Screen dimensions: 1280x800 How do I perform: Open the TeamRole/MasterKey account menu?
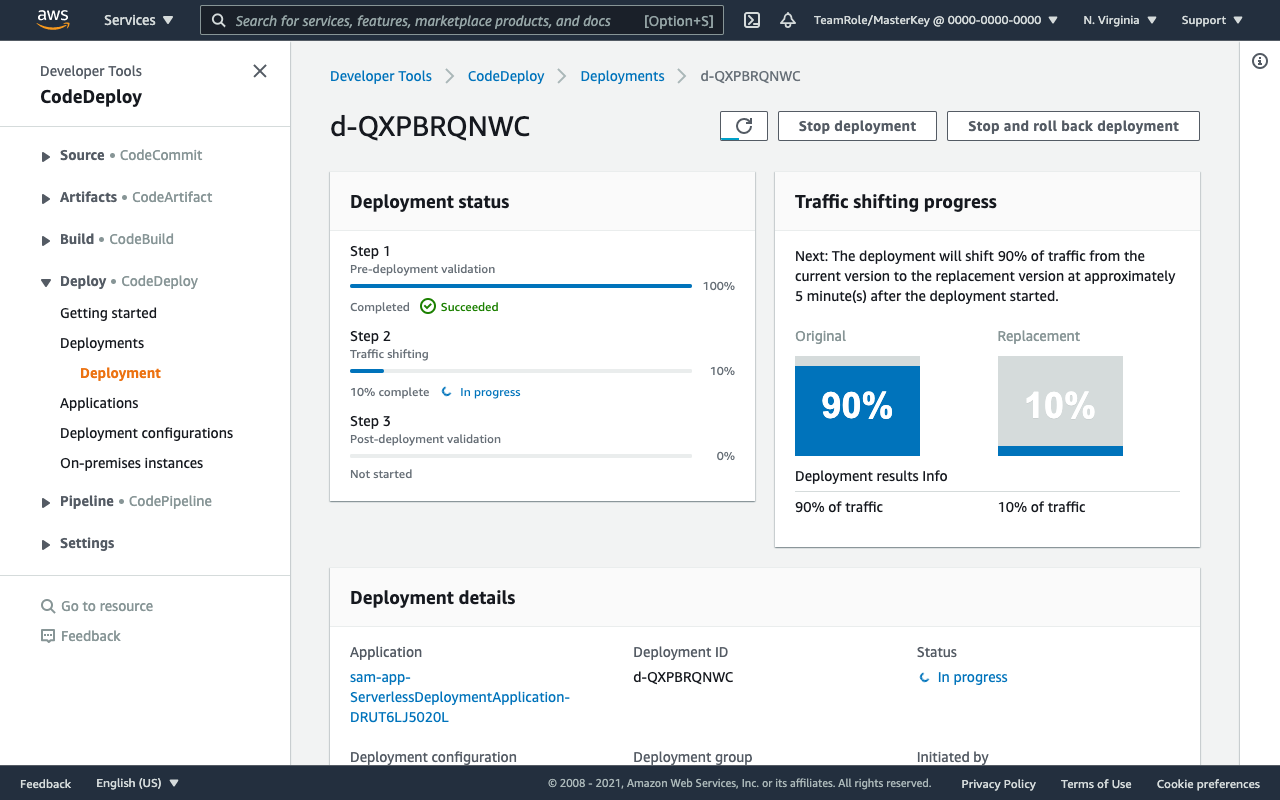936,20
